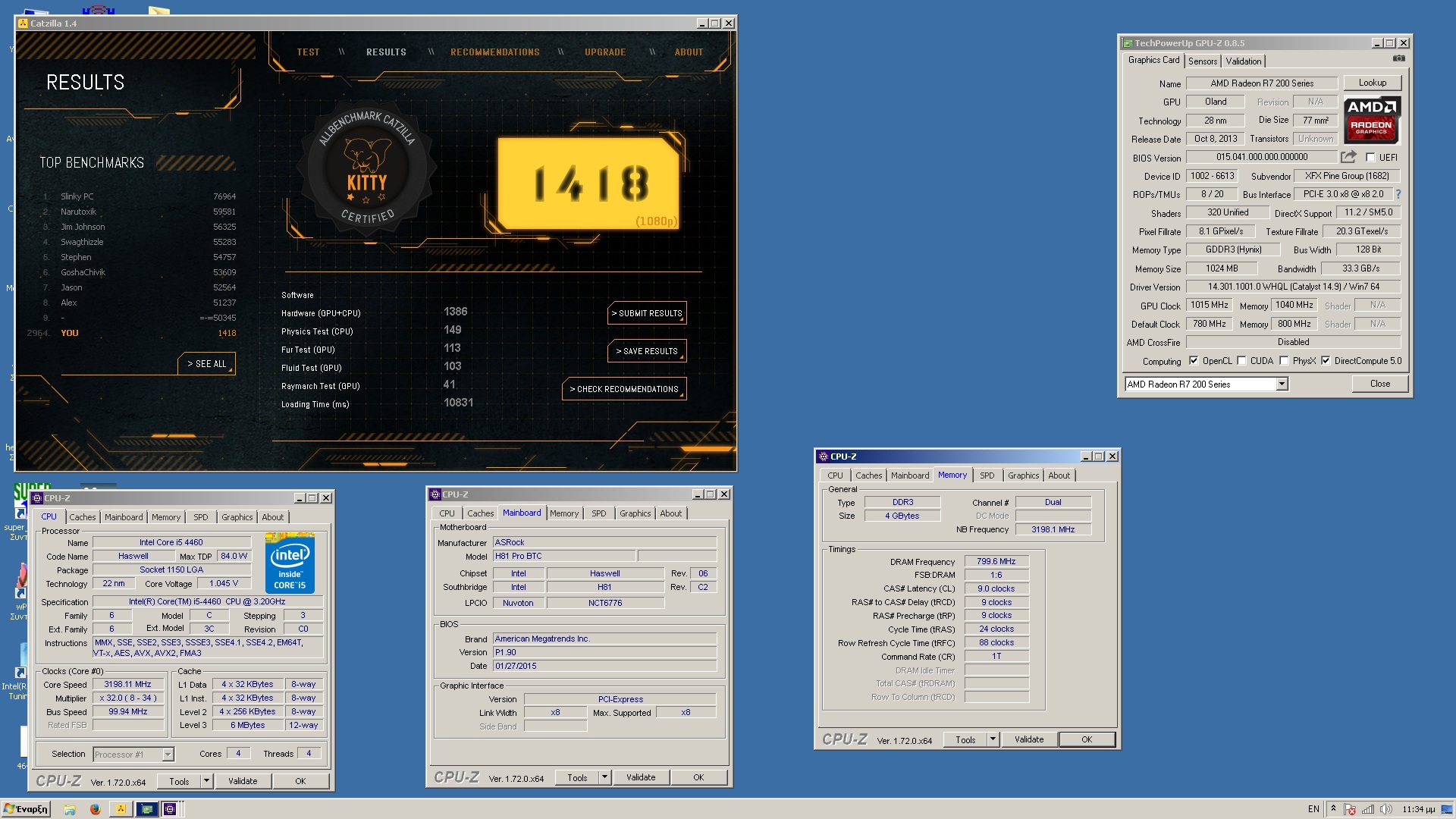Expand the Processor #1 selection dropdown
1456x819 pixels.
click(x=168, y=755)
